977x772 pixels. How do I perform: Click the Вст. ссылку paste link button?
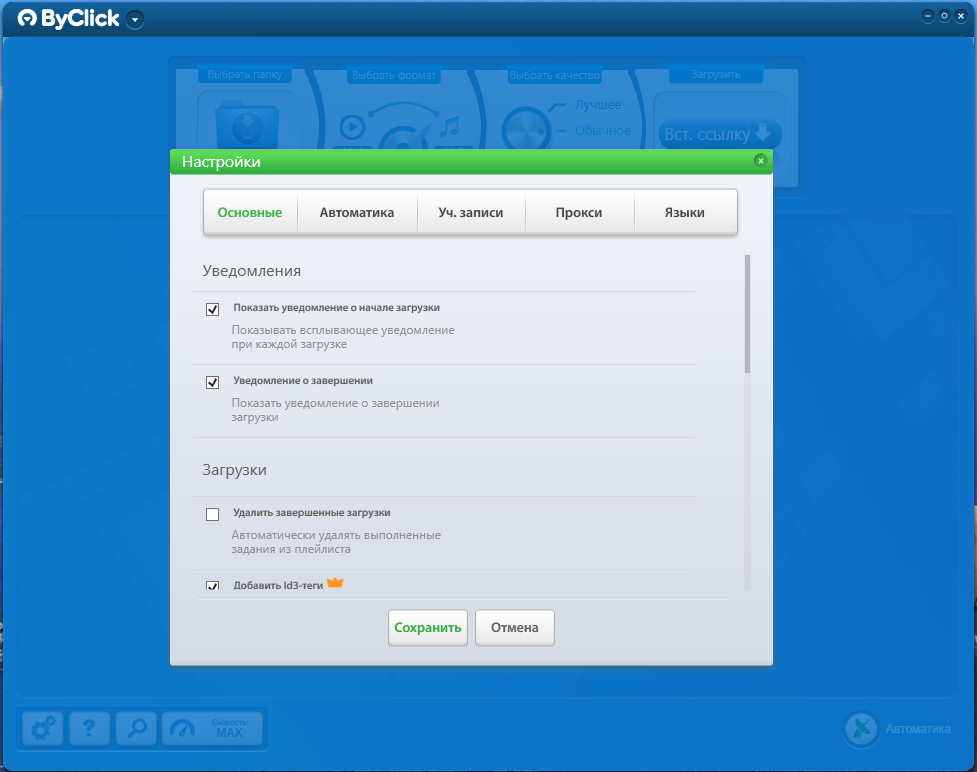[719, 134]
